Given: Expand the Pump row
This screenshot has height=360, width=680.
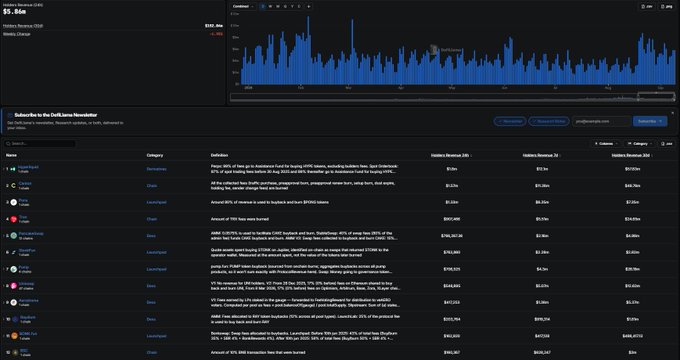Looking at the screenshot, I should (x=4, y=269).
